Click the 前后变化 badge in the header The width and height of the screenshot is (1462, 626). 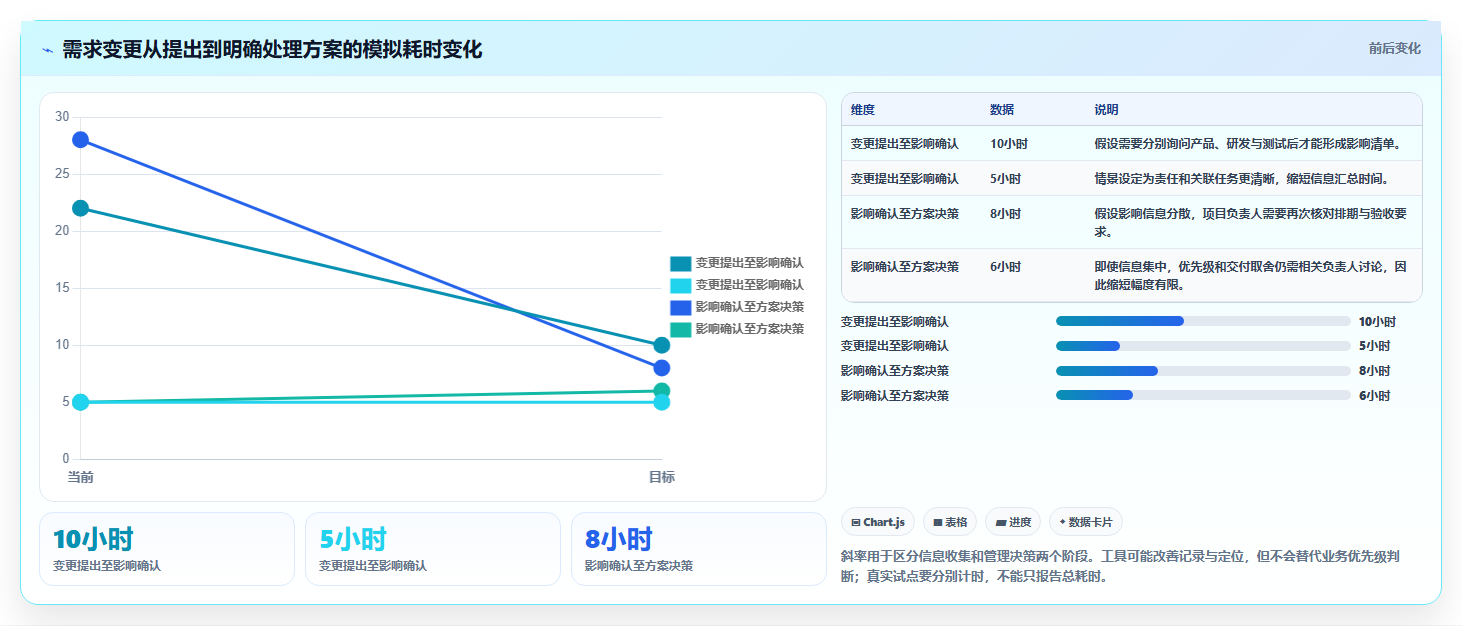click(1394, 49)
